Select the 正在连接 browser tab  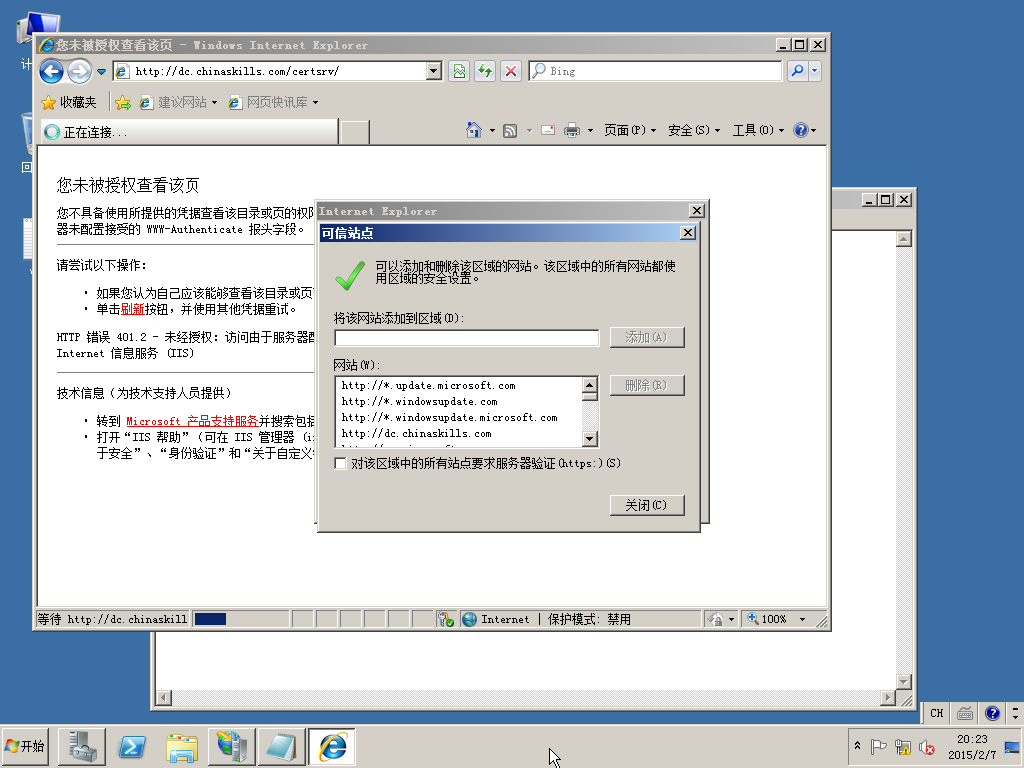pyautogui.click(x=189, y=132)
